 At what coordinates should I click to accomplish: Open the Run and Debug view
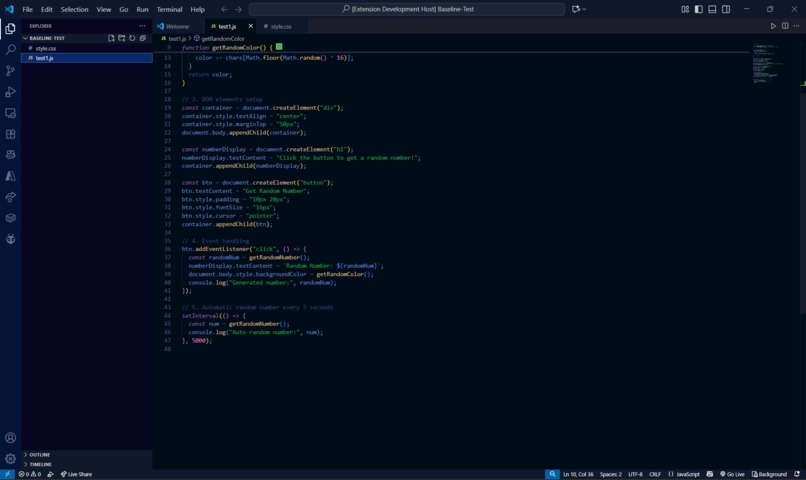[x=10, y=91]
